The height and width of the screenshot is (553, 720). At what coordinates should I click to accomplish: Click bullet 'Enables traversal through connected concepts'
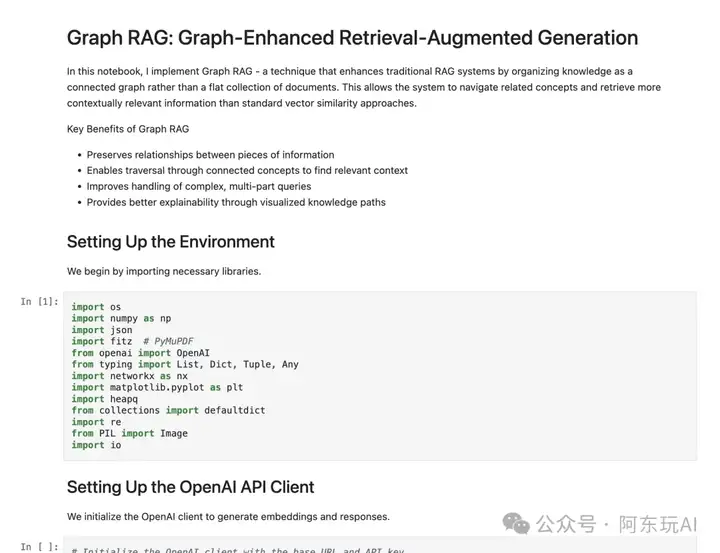(x=247, y=170)
